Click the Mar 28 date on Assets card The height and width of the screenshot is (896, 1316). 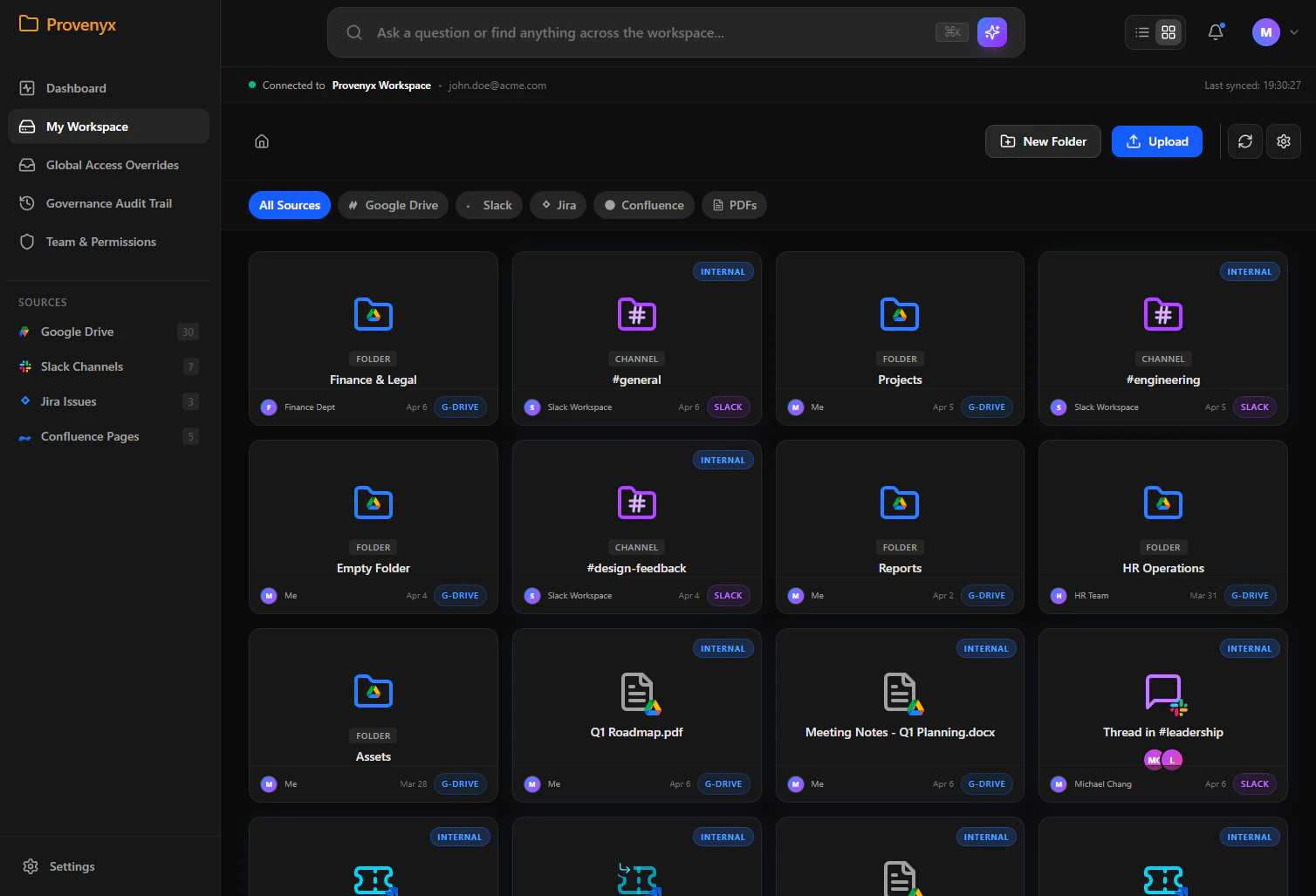(x=414, y=784)
